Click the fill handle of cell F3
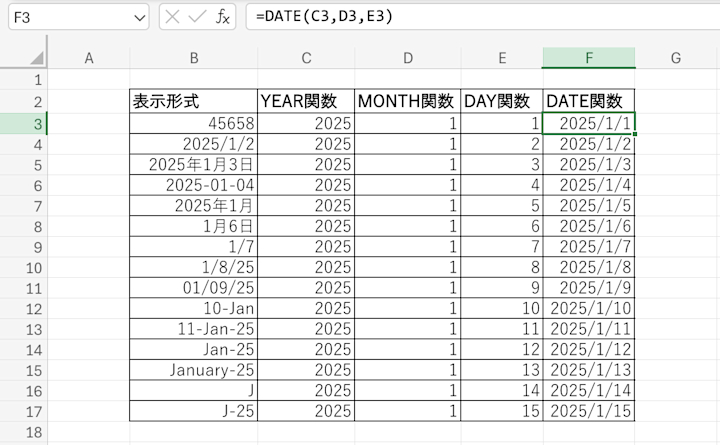The width and height of the screenshot is (720, 445). click(x=635, y=134)
